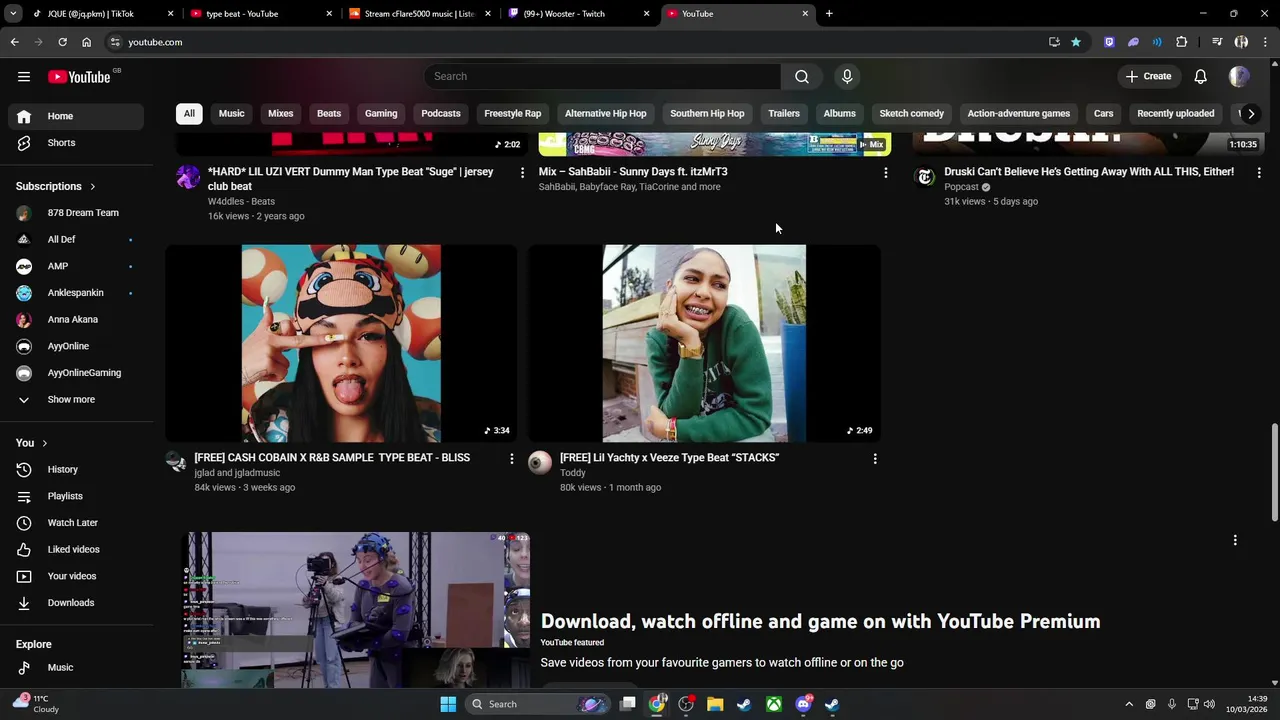Image resolution: width=1280 pixels, height=720 pixels.
Task: Focus the YouTube search box
Action: click(x=603, y=77)
